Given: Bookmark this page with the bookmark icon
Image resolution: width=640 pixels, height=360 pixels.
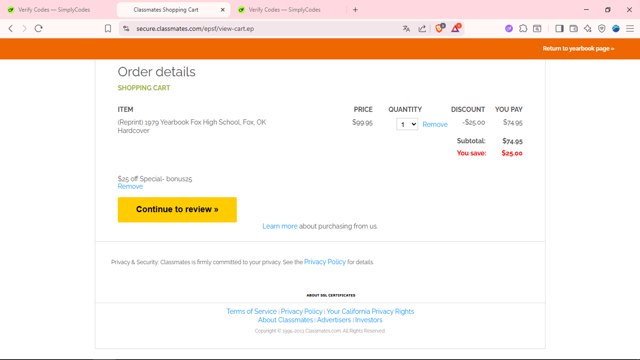Looking at the screenshot, I should [x=108, y=29].
